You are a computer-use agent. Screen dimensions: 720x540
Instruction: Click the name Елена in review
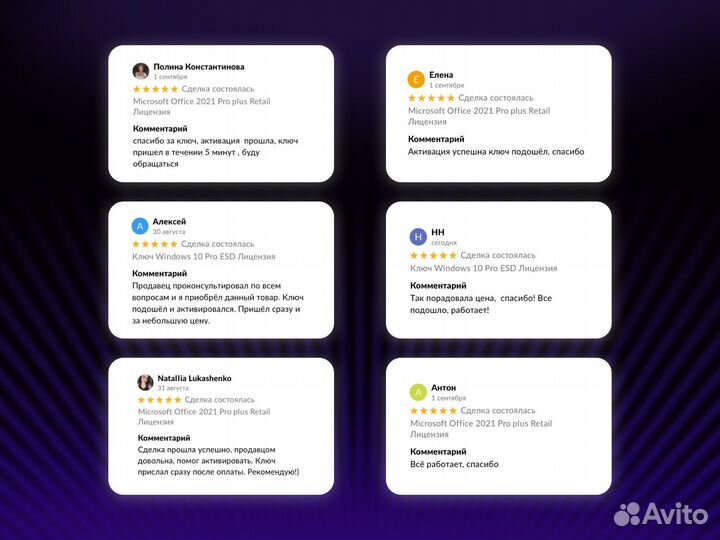click(x=441, y=75)
